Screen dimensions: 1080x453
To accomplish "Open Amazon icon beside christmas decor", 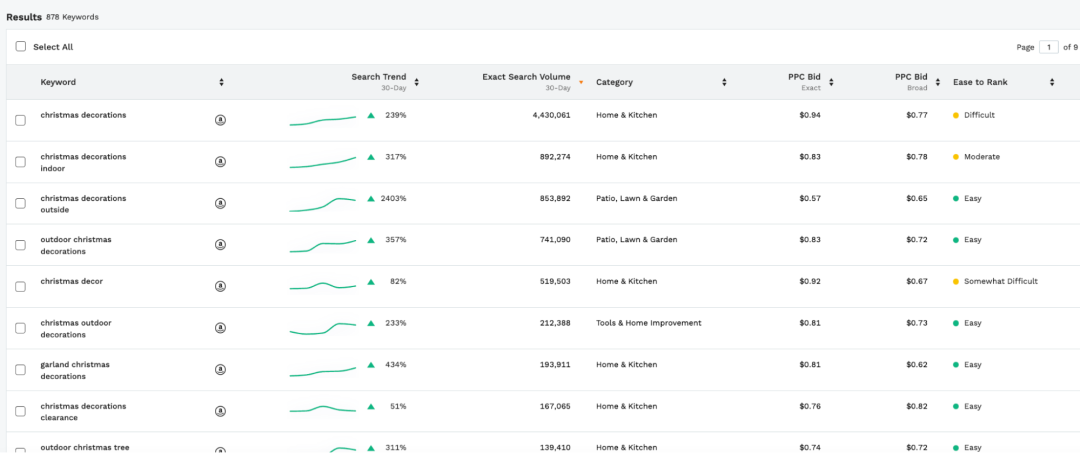I will point(220,287).
